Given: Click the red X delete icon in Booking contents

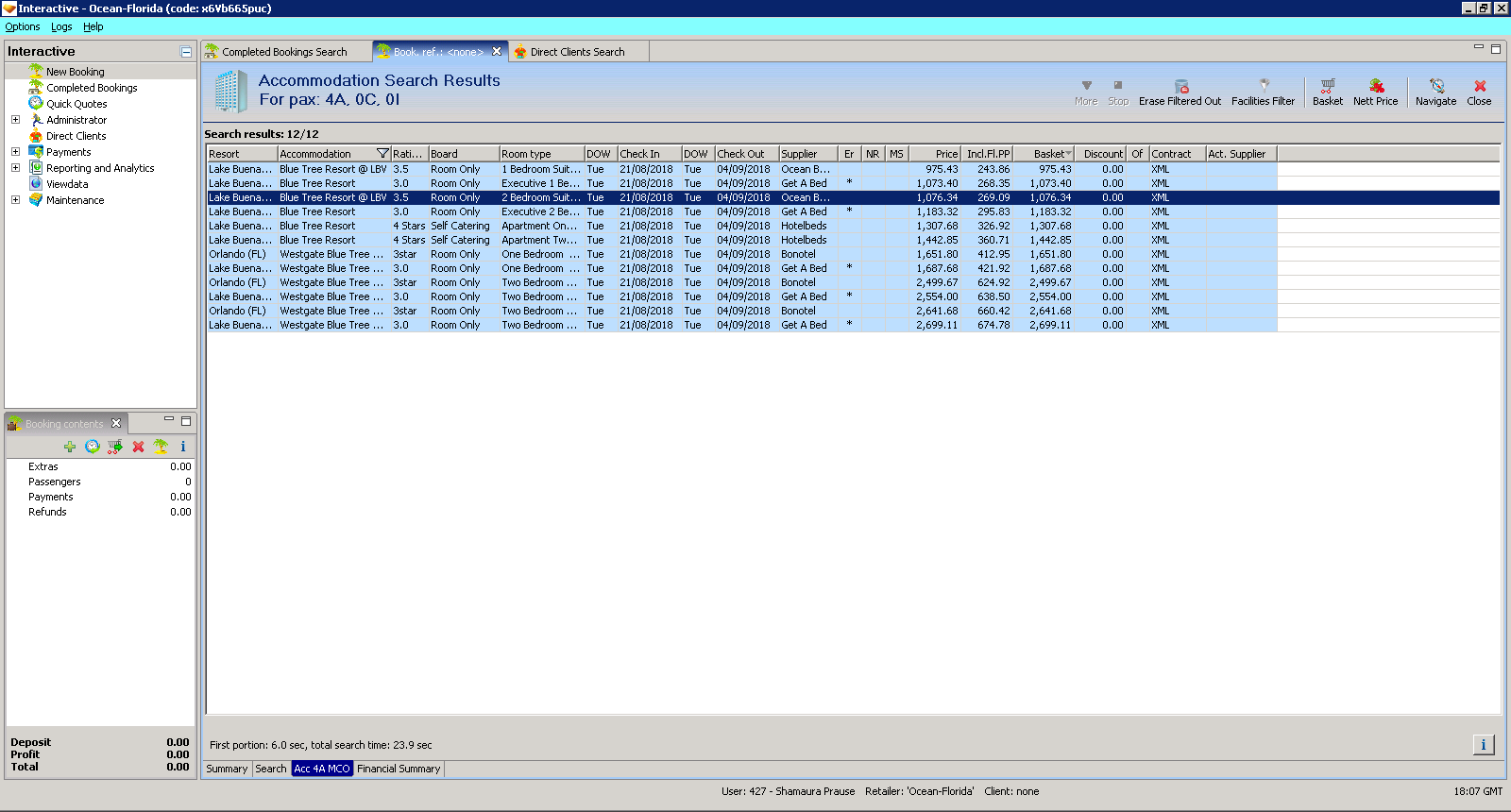Looking at the screenshot, I should click(x=138, y=447).
